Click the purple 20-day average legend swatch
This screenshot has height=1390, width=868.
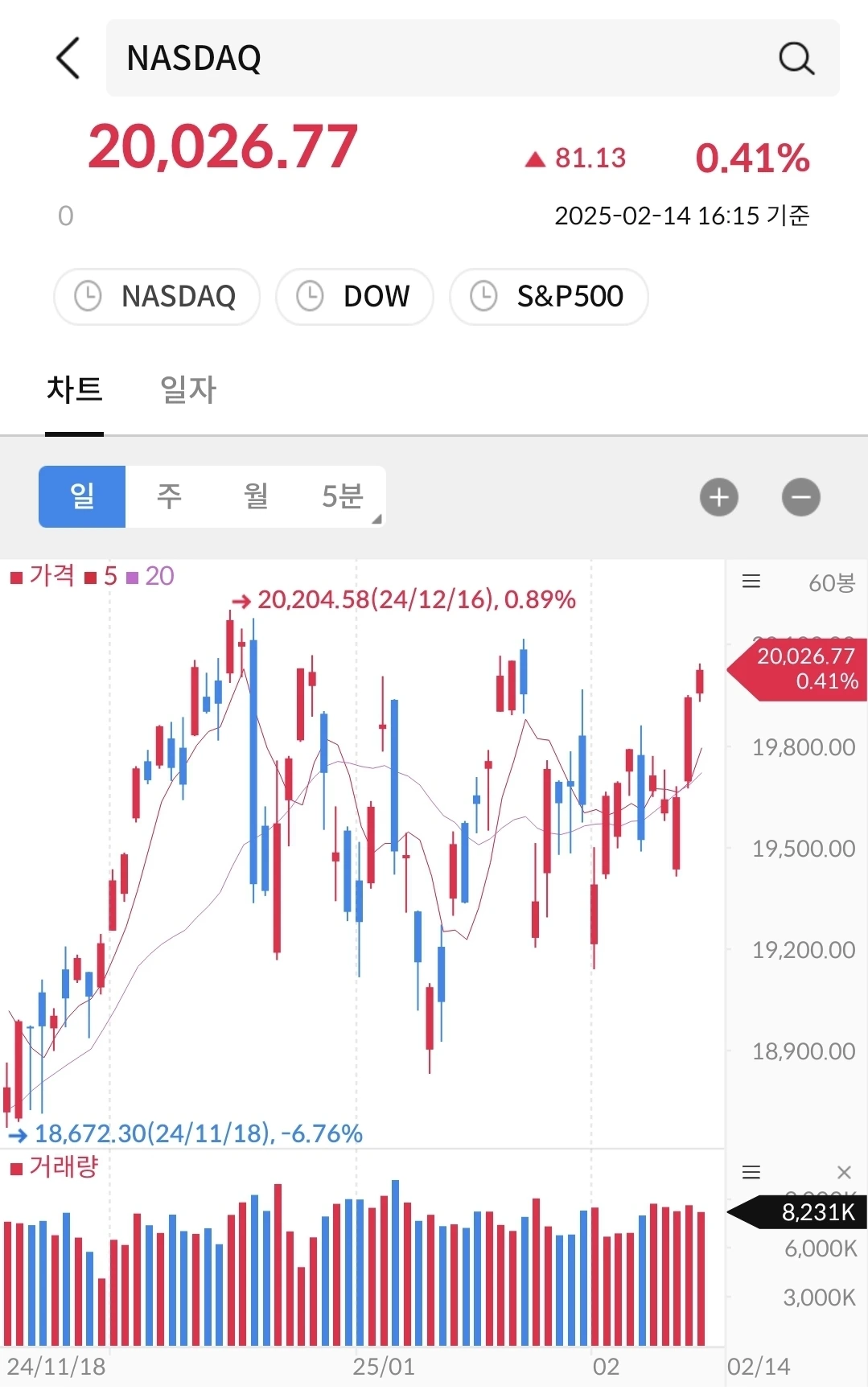[x=133, y=578]
